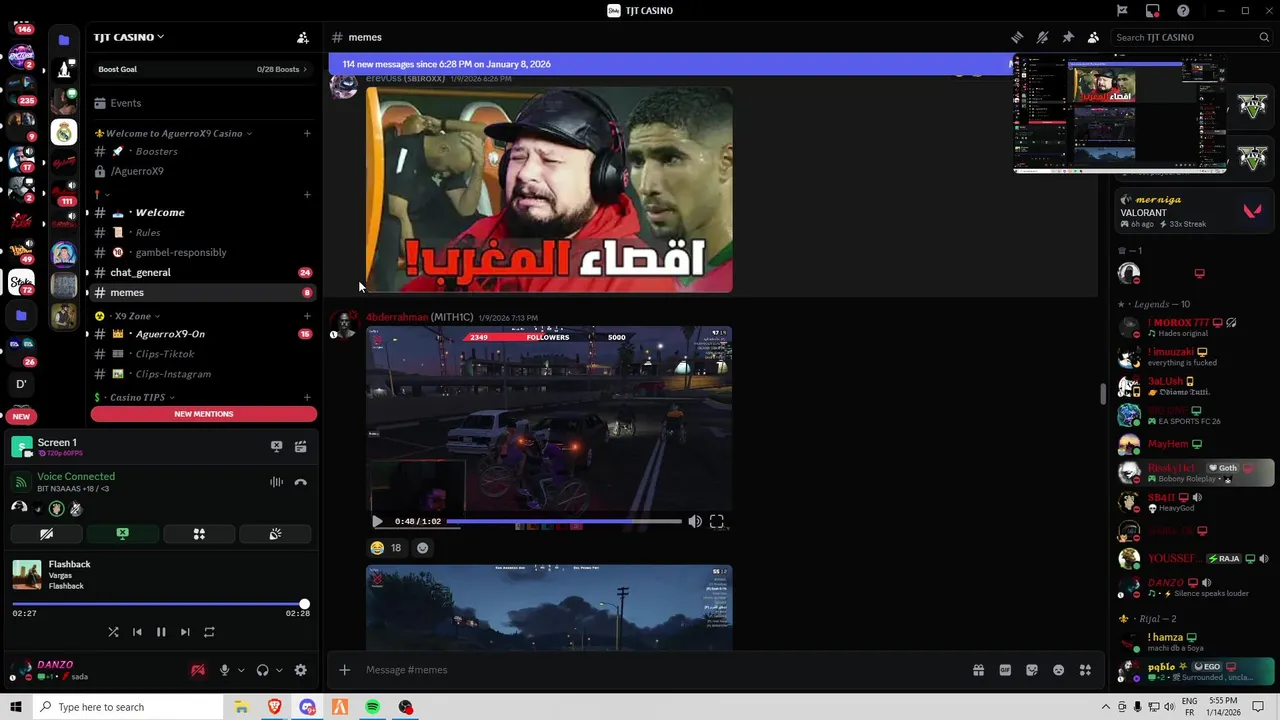Open the Discord inbox icon
This screenshot has height=720, width=1280.
[1153, 11]
